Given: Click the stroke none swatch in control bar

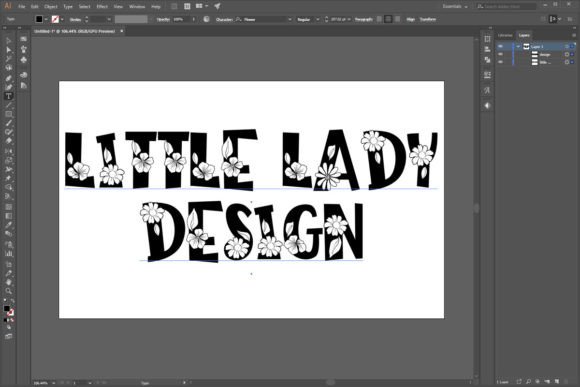Looking at the screenshot, I should [55, 19].
